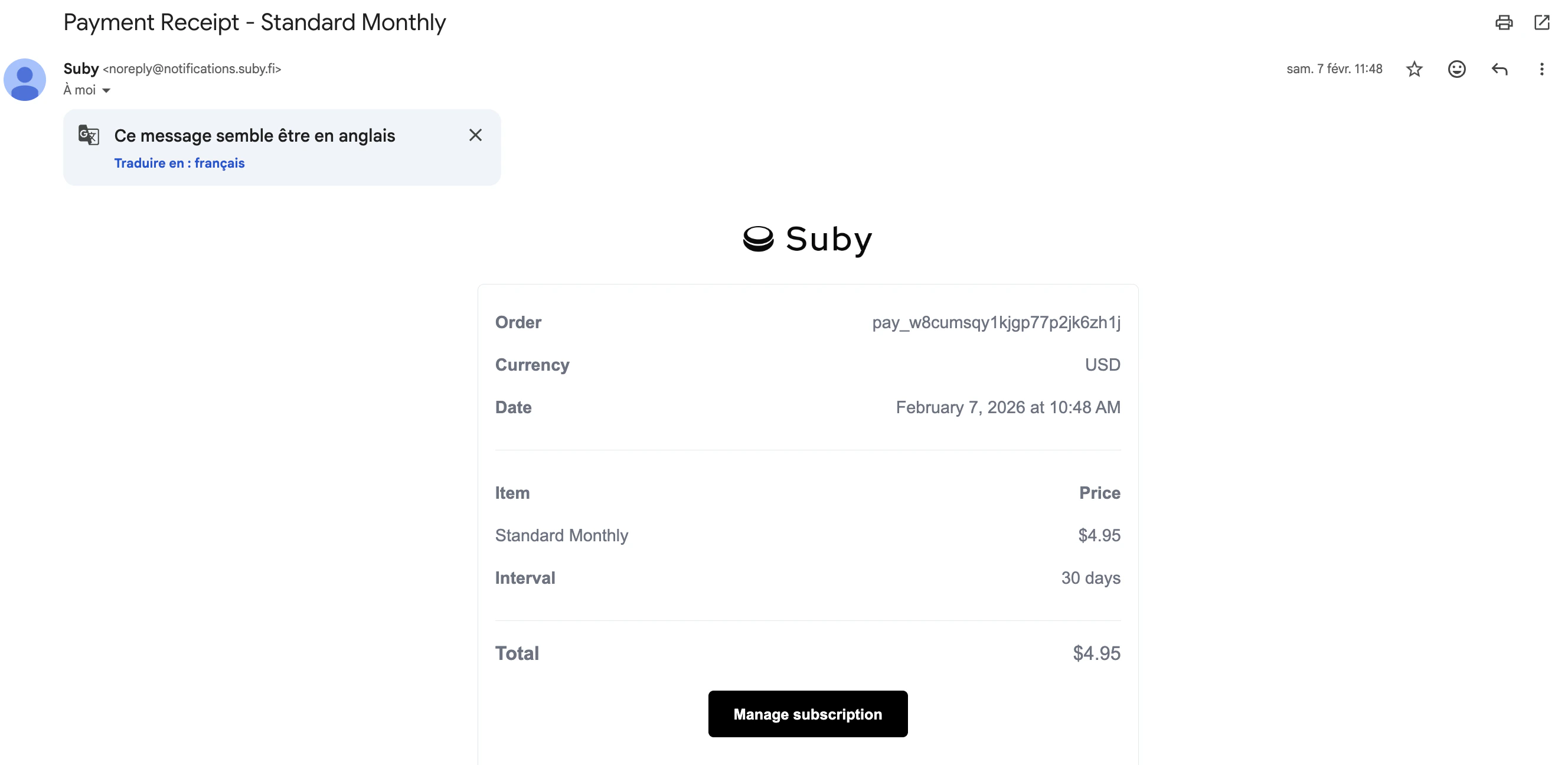Translate message via "Traduire en : français"

(179, 163)
